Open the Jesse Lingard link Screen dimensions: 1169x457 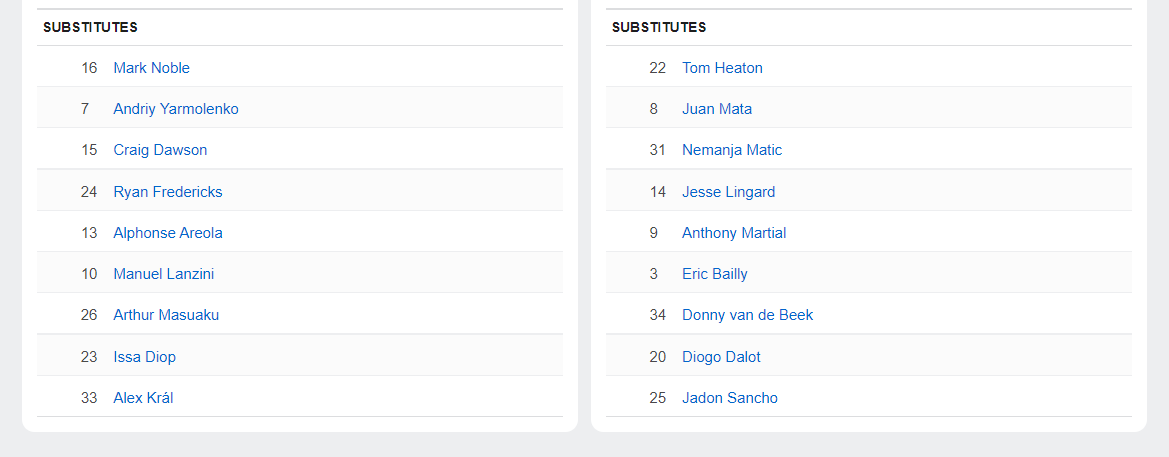[728, 192]
